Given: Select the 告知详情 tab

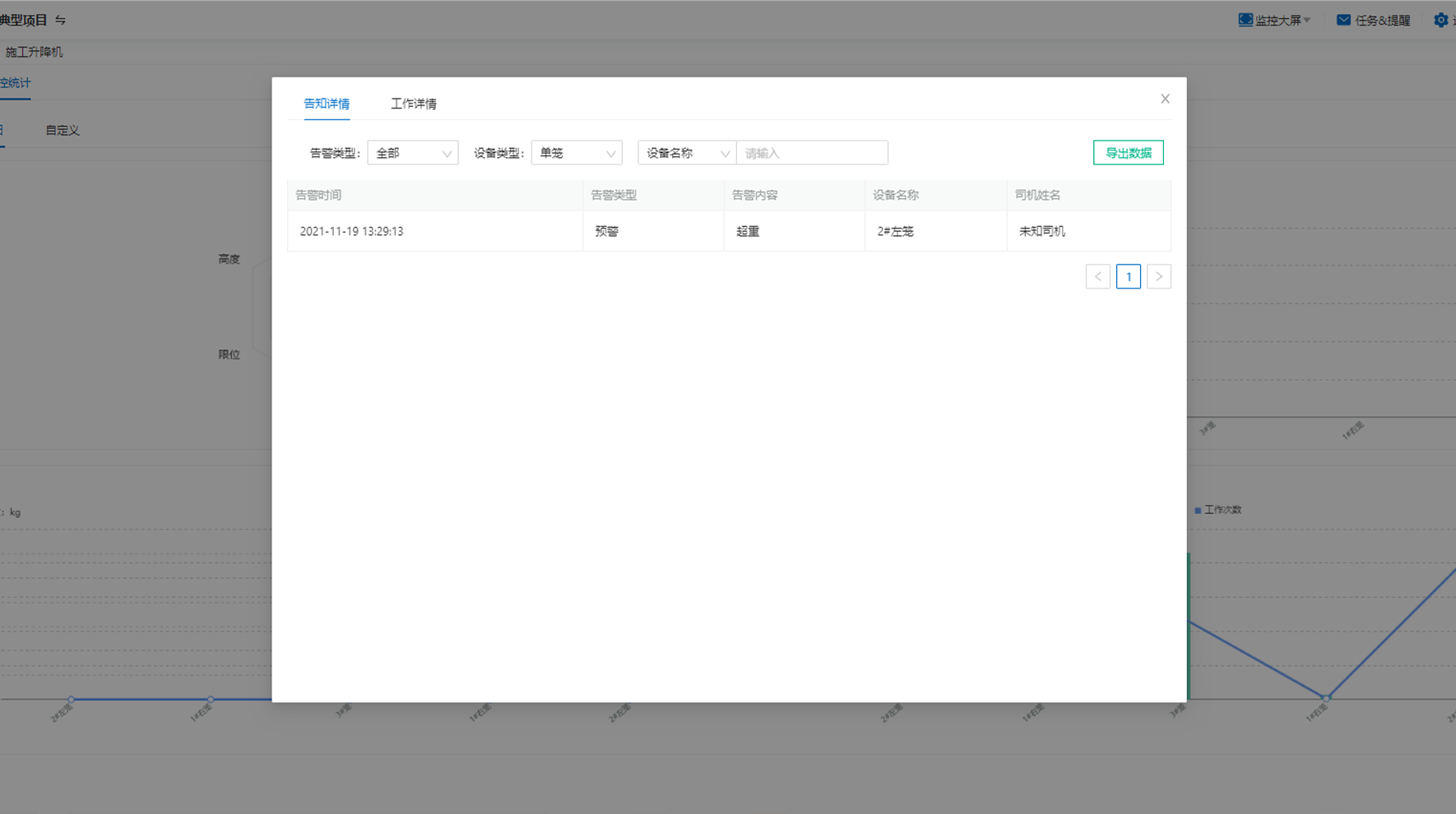Looking at the screenshot, I should [x=327, y=104].
